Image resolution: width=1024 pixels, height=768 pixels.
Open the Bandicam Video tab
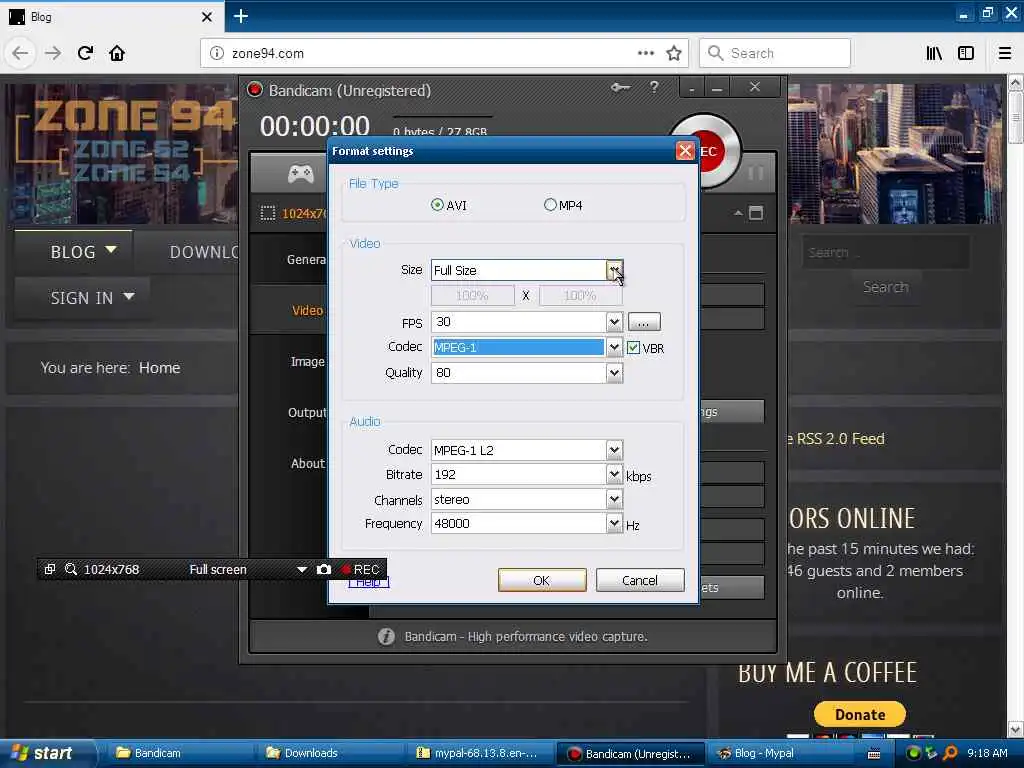pyautogui.click(x=307, y=310)
